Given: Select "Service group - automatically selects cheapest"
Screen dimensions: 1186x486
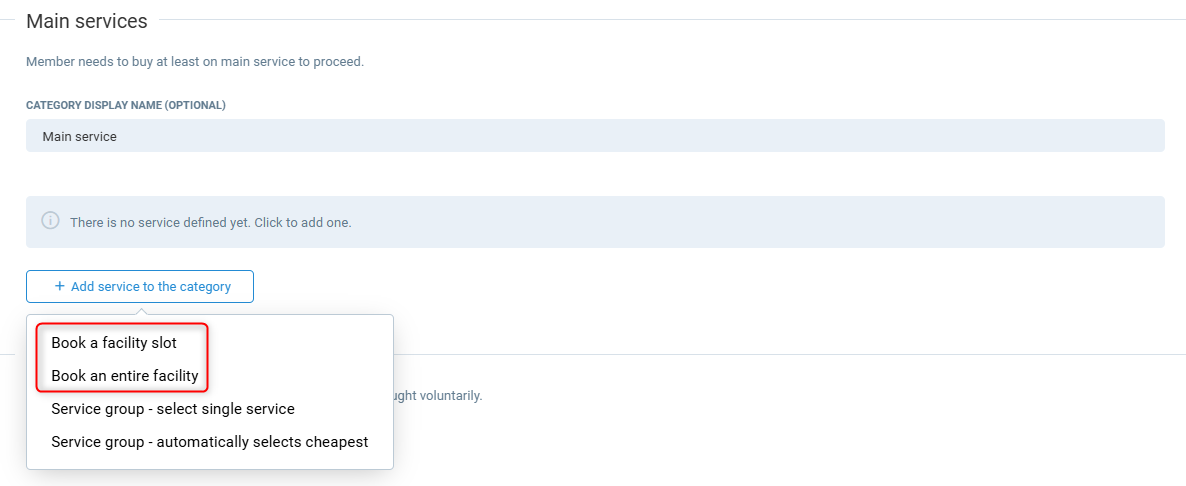Looking at the screenshot, I should click(210, 442).
